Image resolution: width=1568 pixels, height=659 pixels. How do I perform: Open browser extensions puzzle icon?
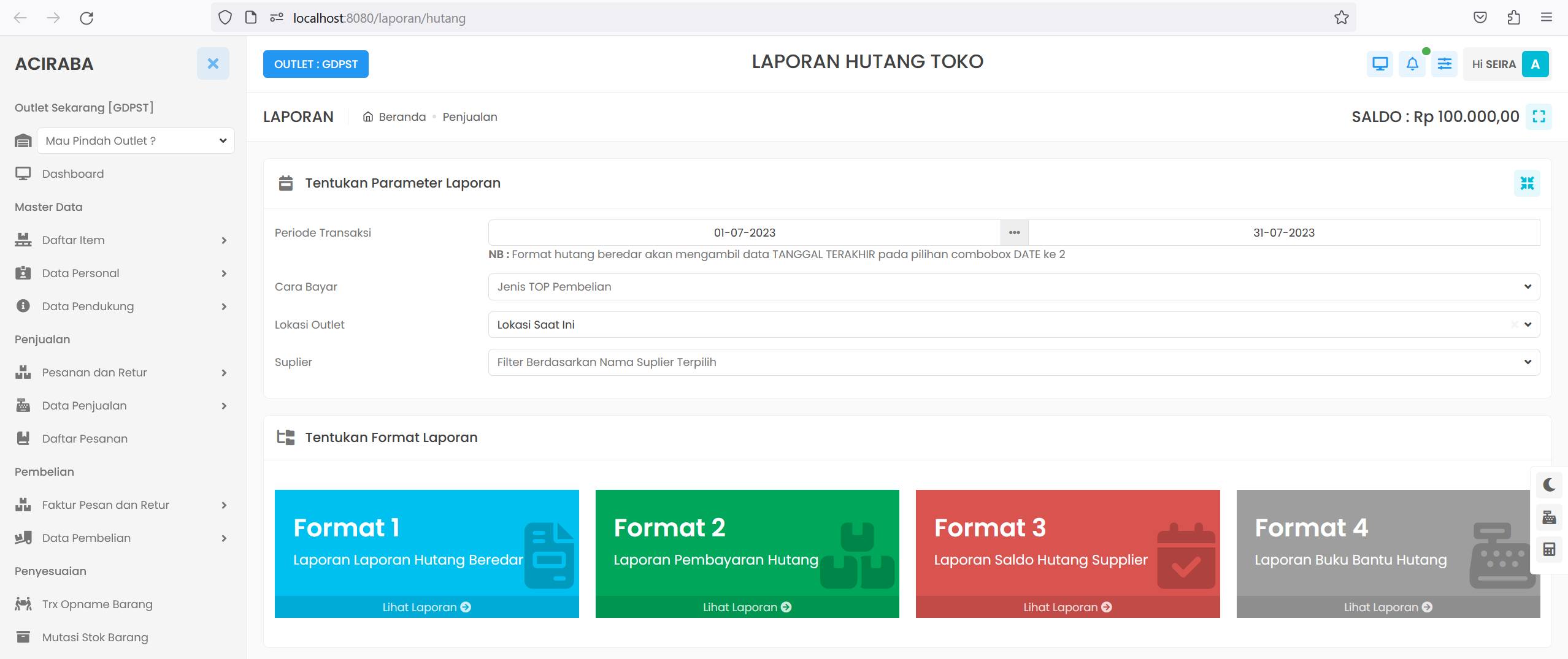point(1513,18)
